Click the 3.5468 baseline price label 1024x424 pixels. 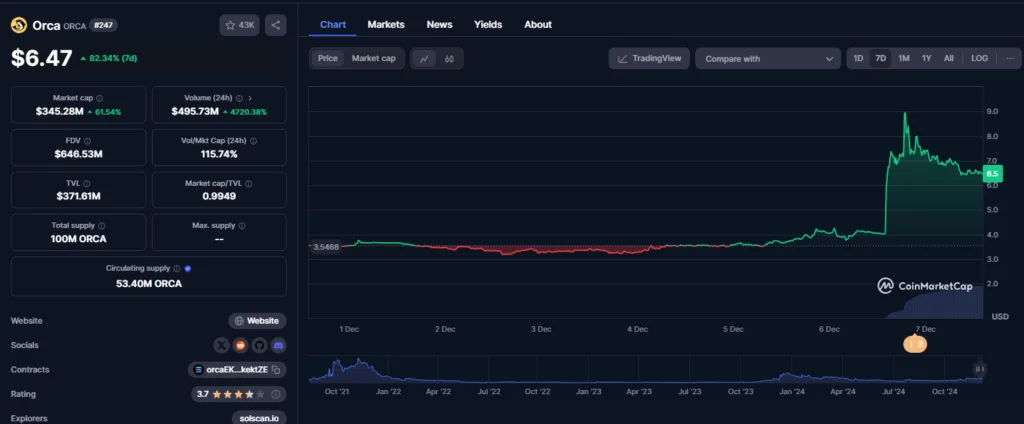[326, 247]
